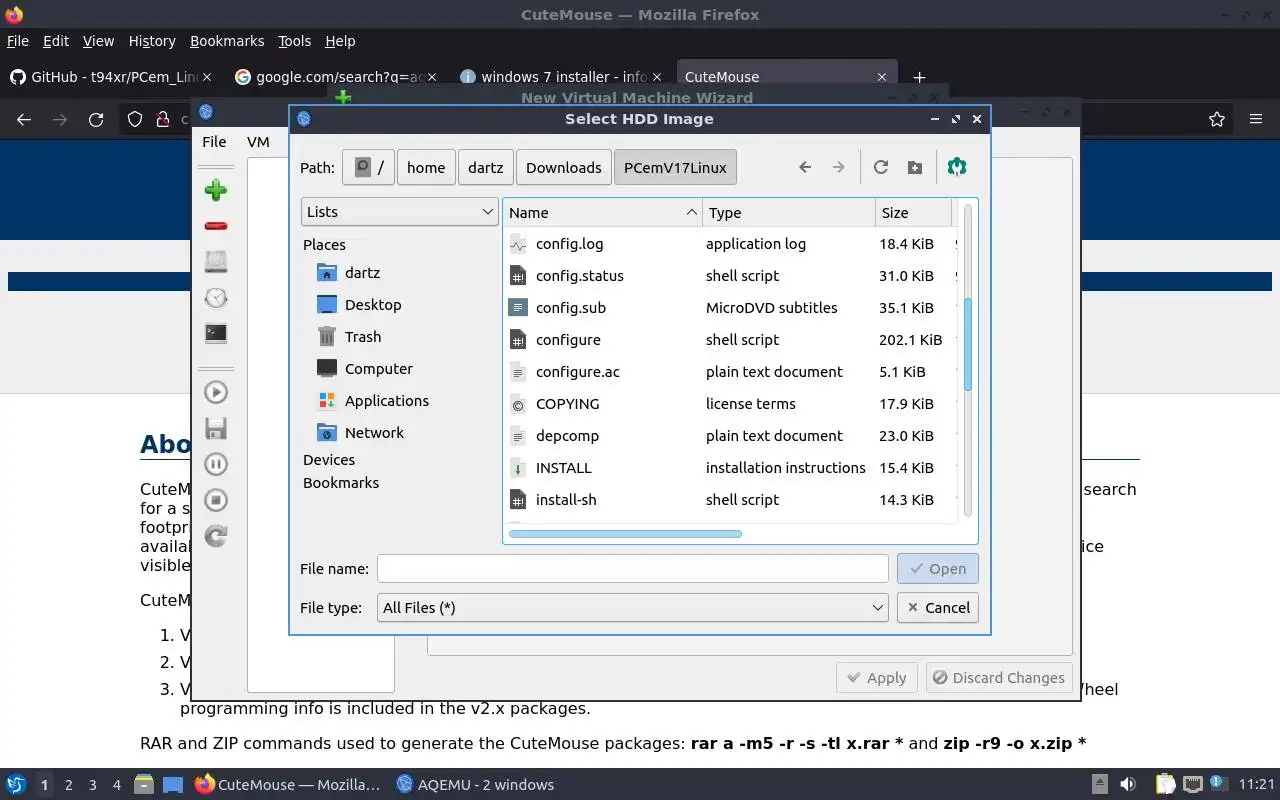Bookmark page with the star icon

(x=1217, y=119)
